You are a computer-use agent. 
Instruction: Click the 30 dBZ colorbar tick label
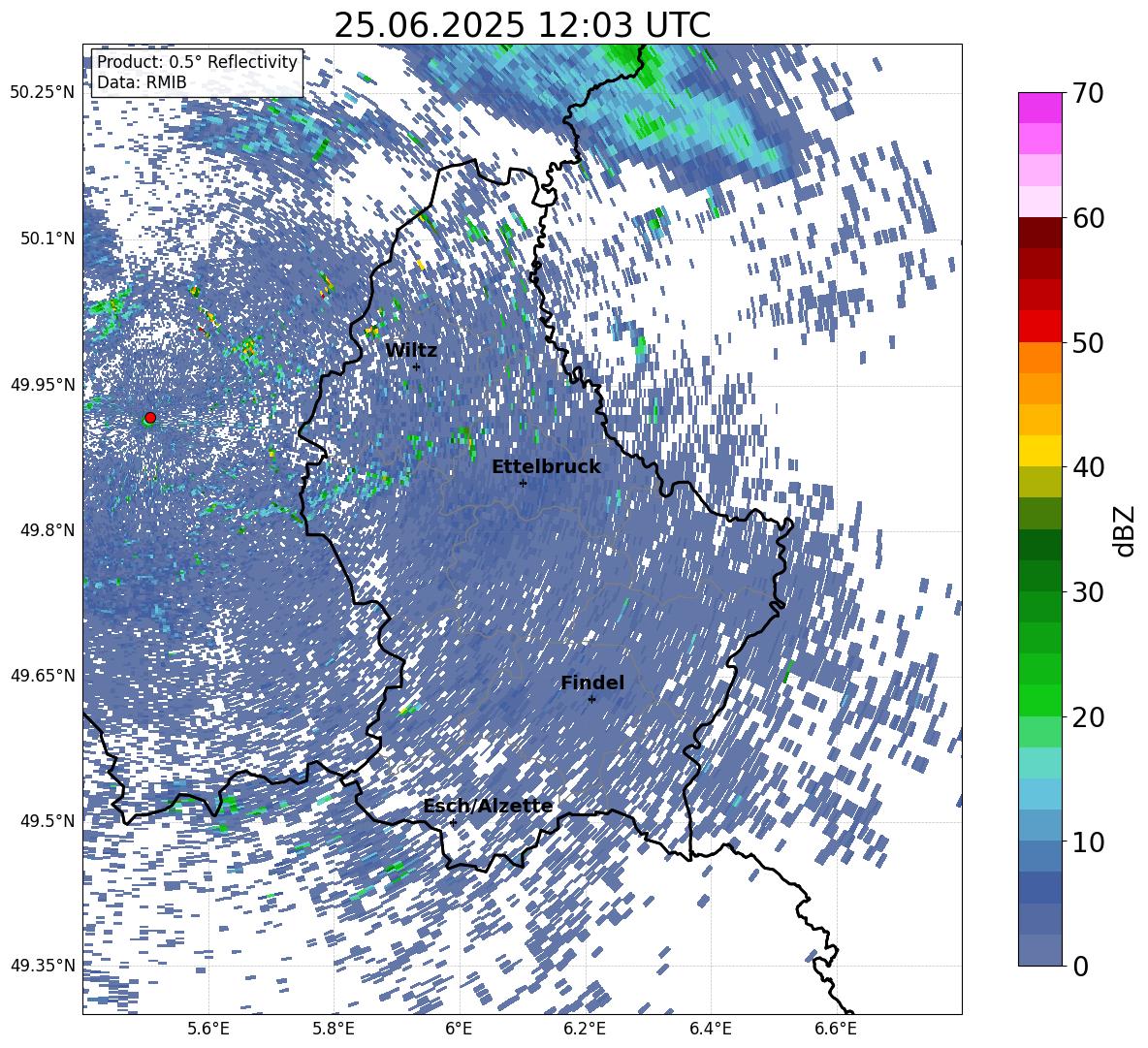1088,591
